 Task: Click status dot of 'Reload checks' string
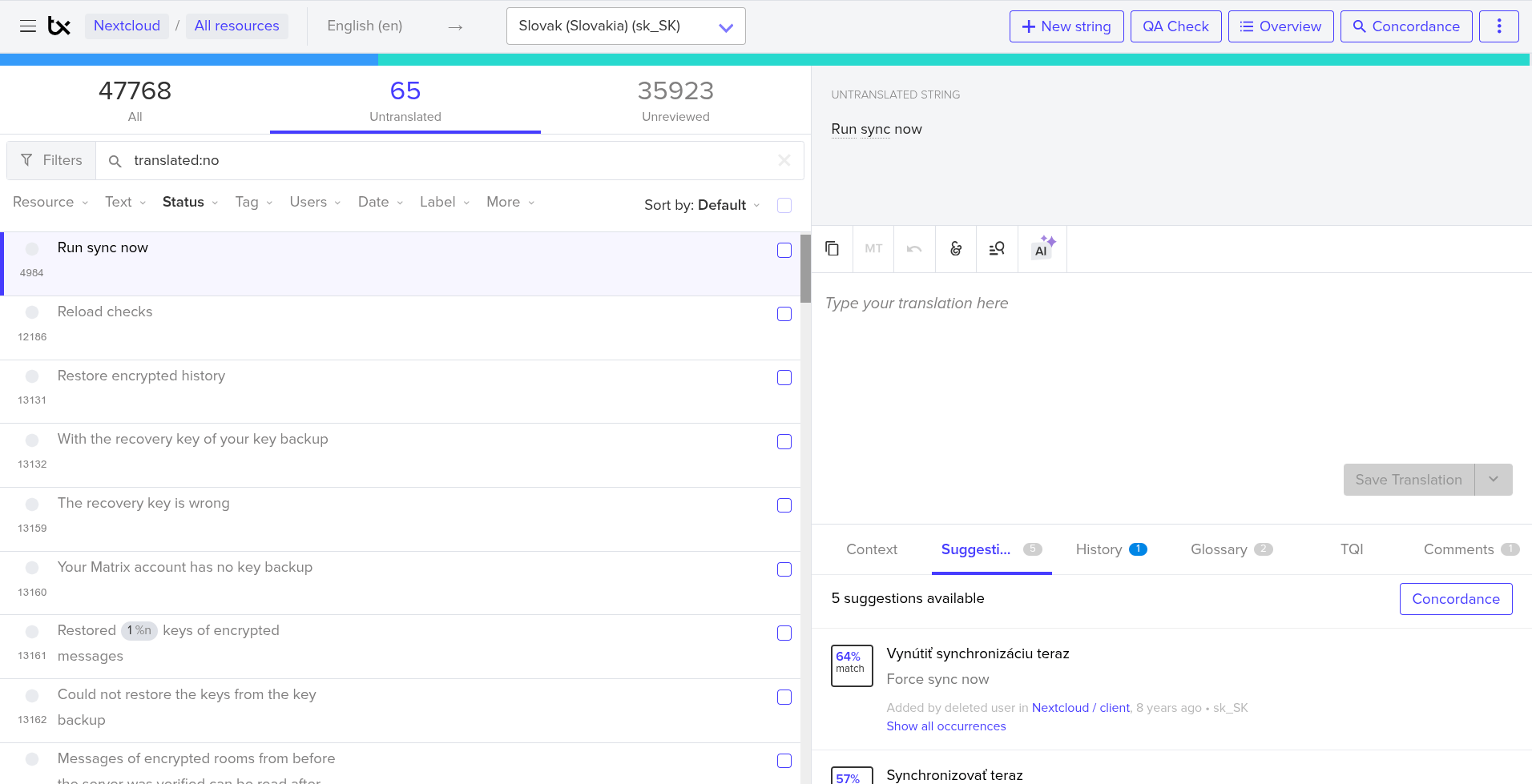coord(32,312)
